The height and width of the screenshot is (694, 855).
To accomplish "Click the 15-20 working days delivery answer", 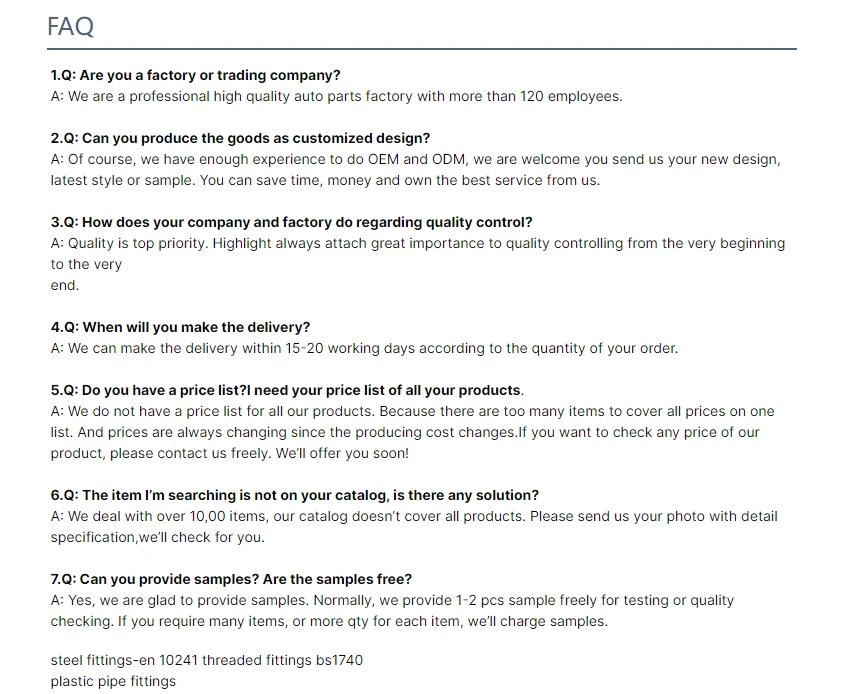I will [x=364, y=348].
